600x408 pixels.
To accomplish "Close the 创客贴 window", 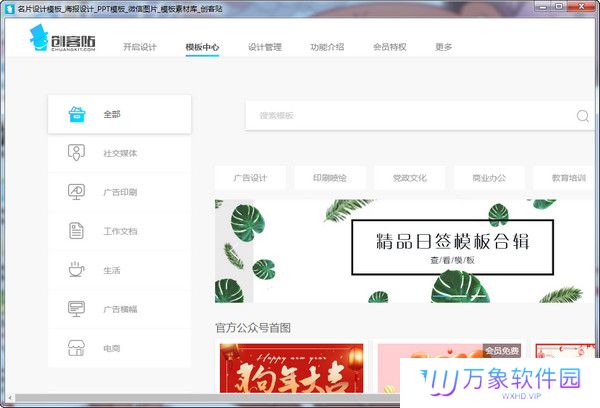I will 582,7.
